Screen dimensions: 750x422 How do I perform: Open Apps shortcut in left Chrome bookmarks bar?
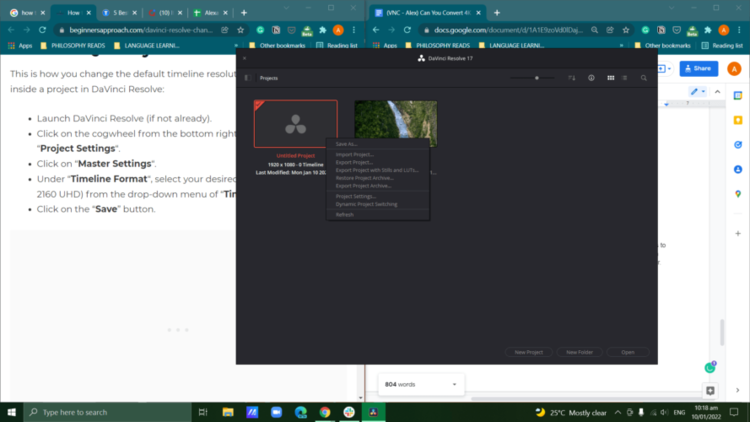(x=20, y=45)
